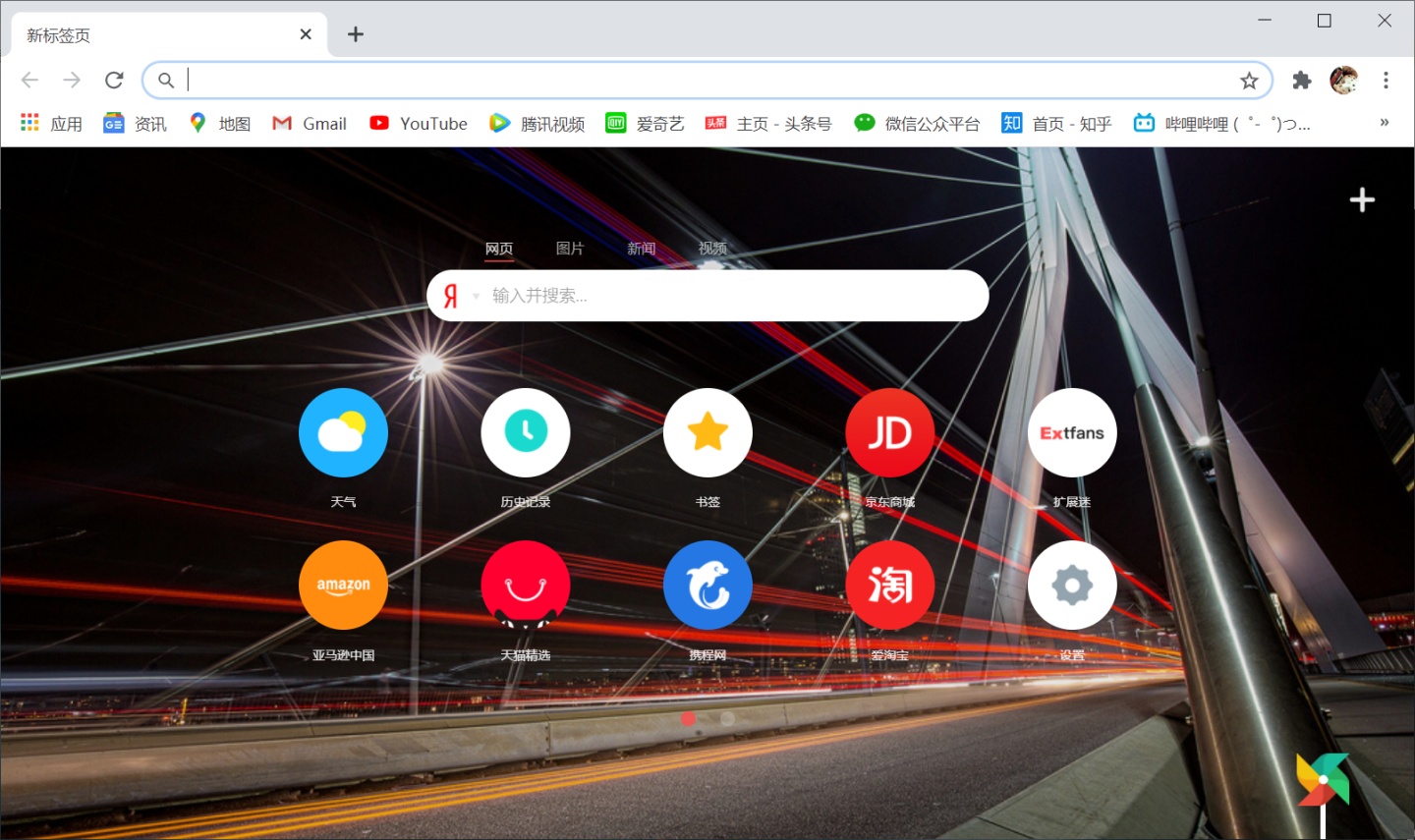The width and height of the screenshot is (1415, 840).
Task: Go back to the previous page
Action: point(30,81)
